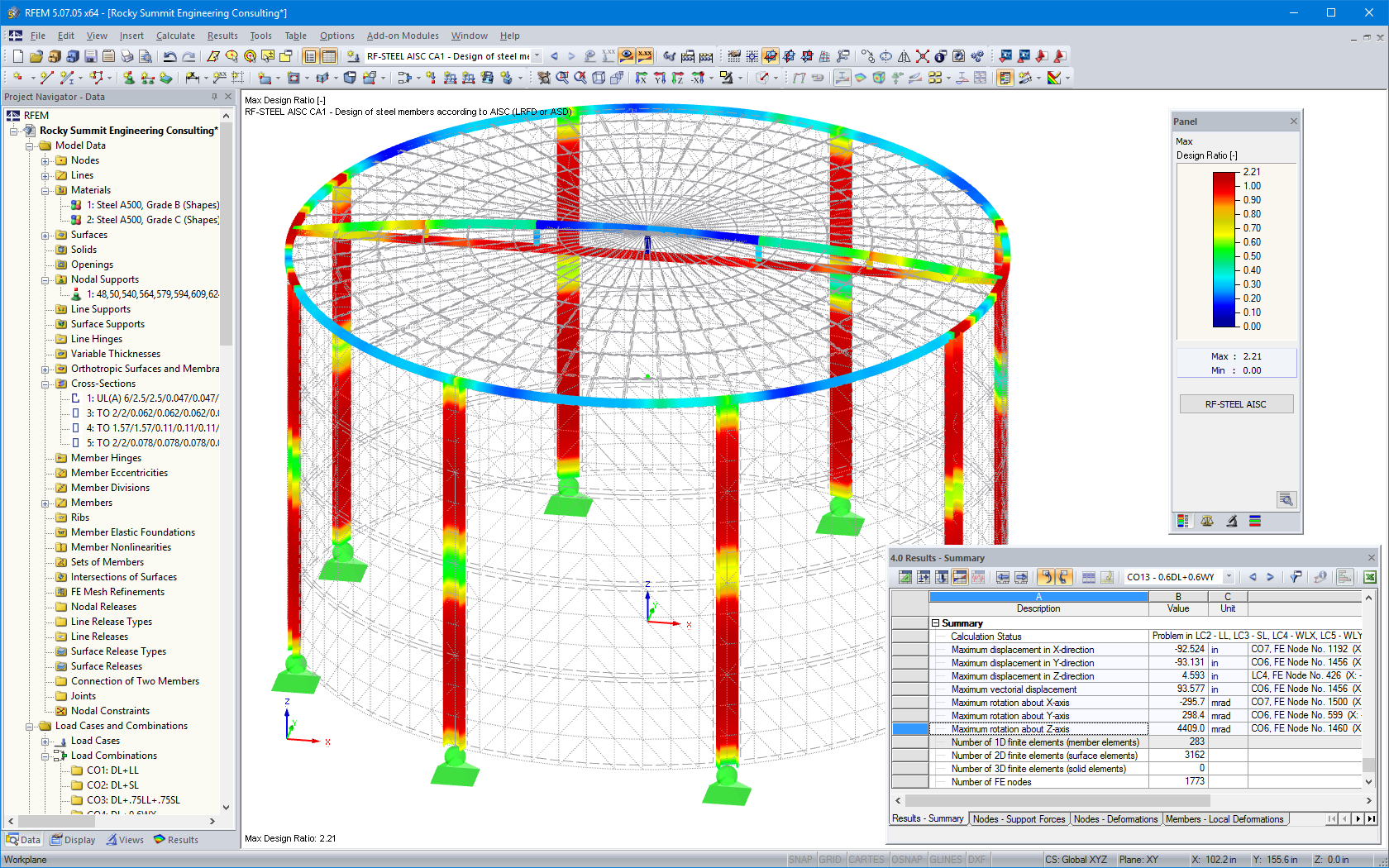Click the gears icon in the top toolbar

(977, 56)
